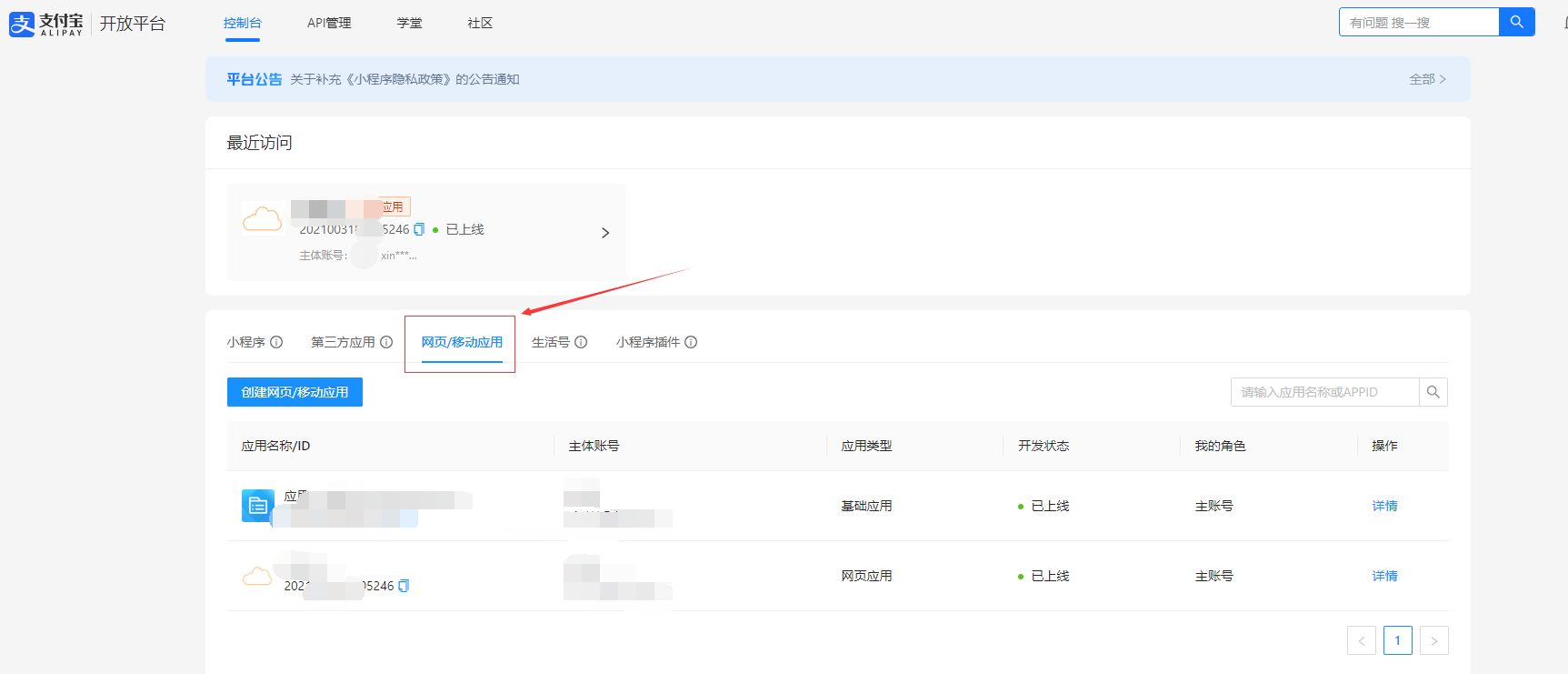
Task: Click the blue document app icon
Action: click(258, 506)
